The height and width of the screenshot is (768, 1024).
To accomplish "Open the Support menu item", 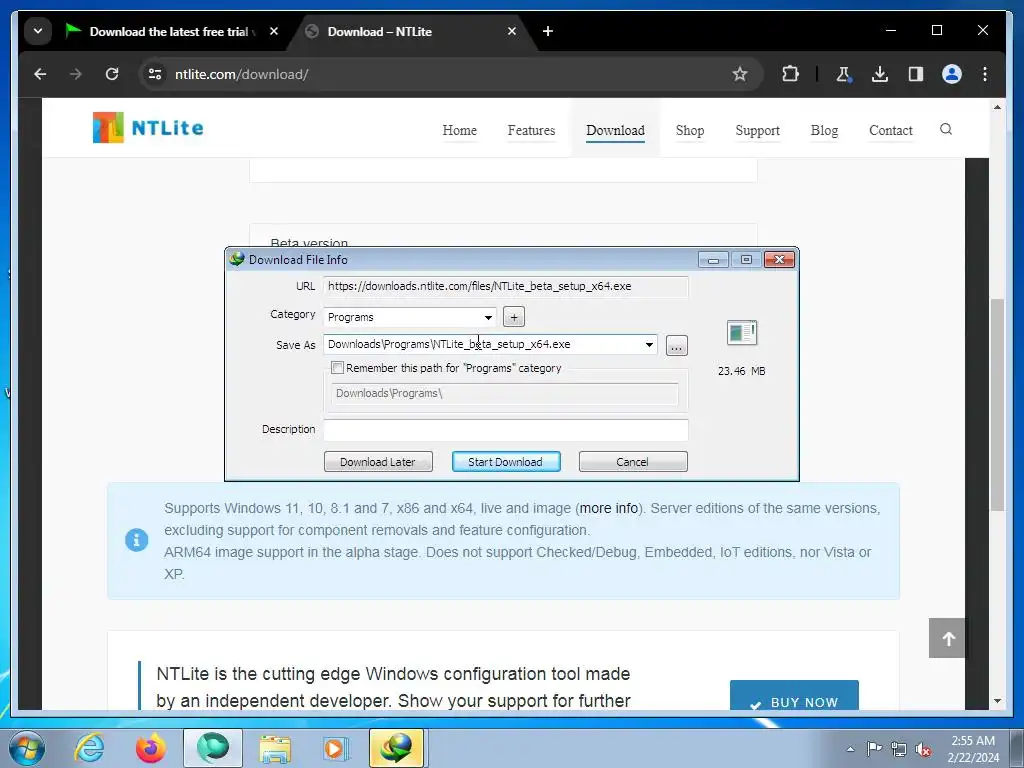I will (757, 131).
